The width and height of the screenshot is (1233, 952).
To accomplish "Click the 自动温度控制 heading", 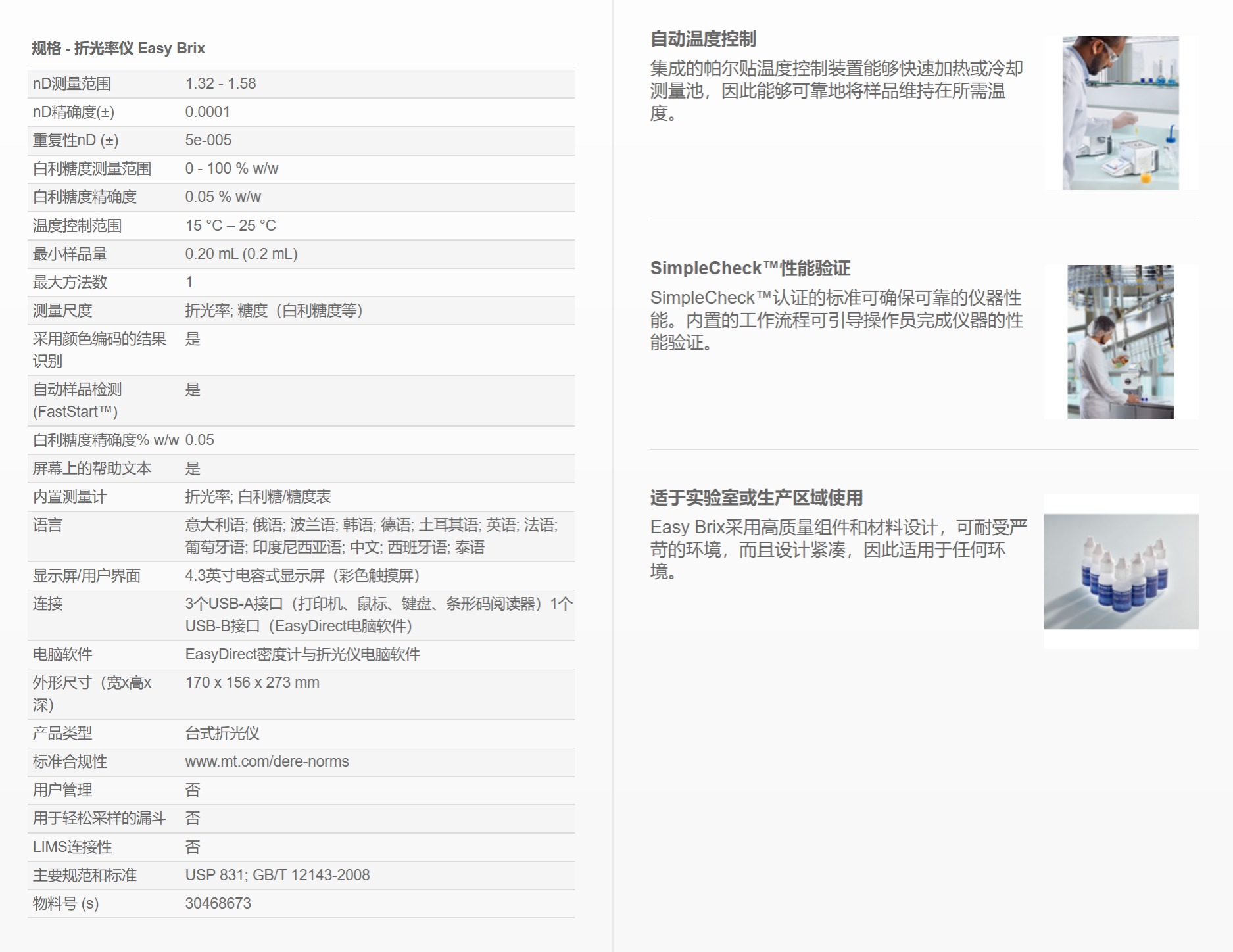I will point(703,39).
